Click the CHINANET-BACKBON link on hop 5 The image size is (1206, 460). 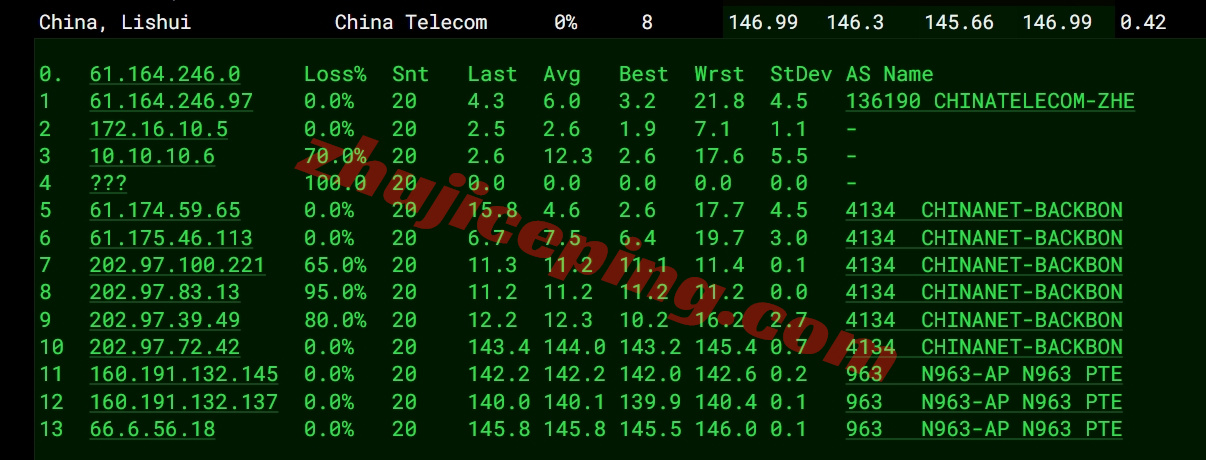1021,210
